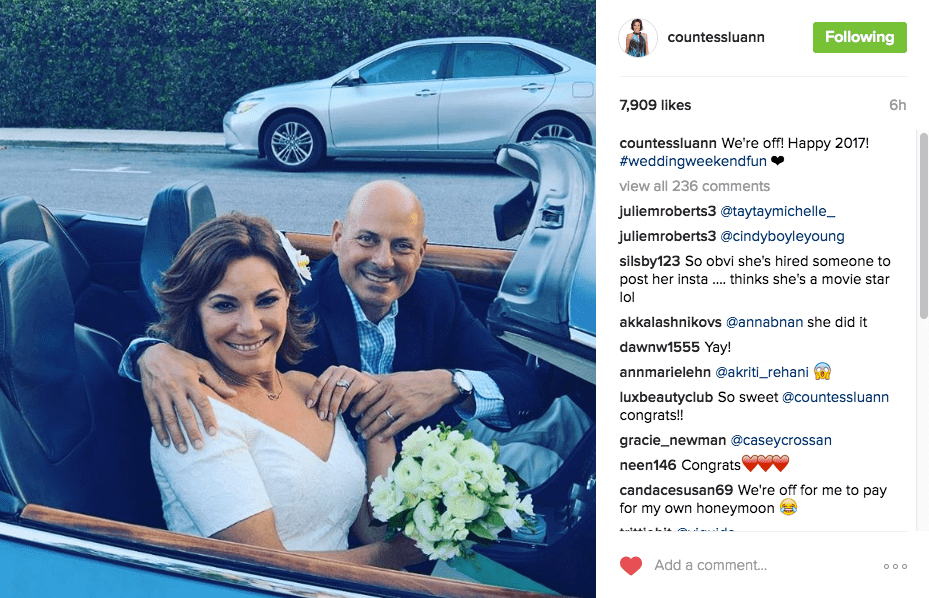Open countessluann's profile picture avatar
The image size is (929, 598).
638,37
